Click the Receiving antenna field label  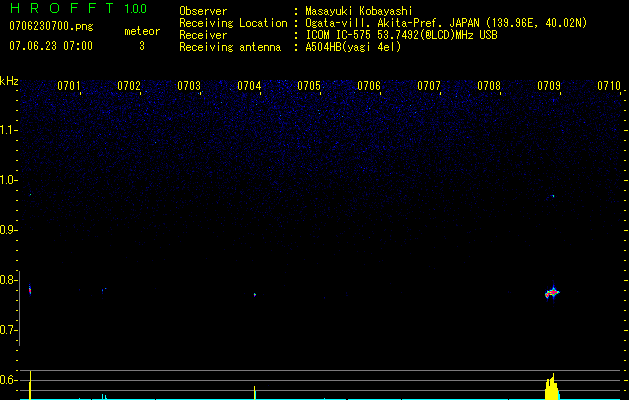[230, 47]
